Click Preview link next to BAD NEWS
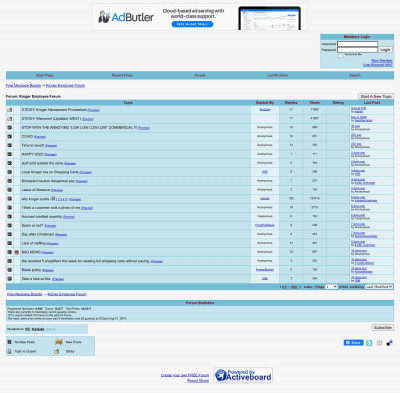The image size is (400, 393). [x=48, y=252]
